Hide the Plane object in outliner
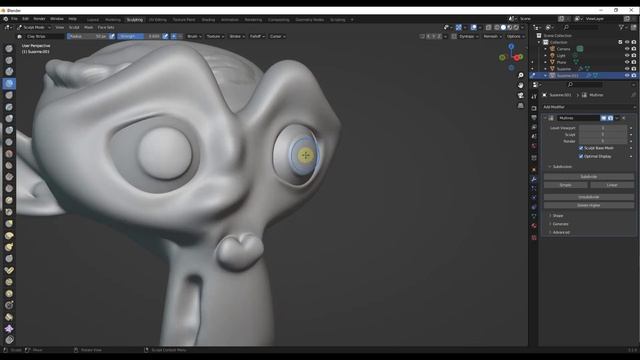The image size is (640, 360). pyautogui.click(x=627, y=62)
